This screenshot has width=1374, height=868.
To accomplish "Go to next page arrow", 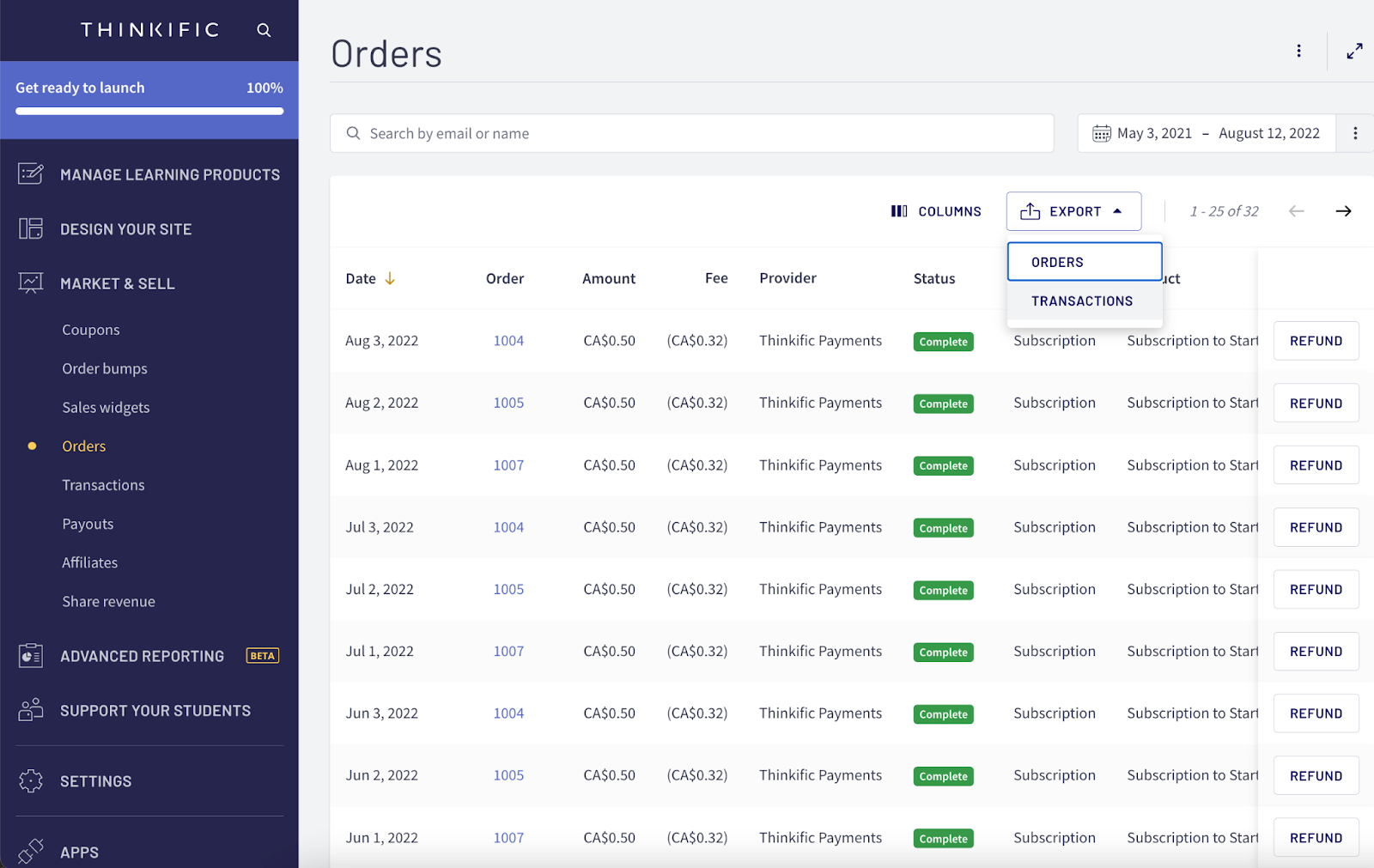I will point(1343,211).
